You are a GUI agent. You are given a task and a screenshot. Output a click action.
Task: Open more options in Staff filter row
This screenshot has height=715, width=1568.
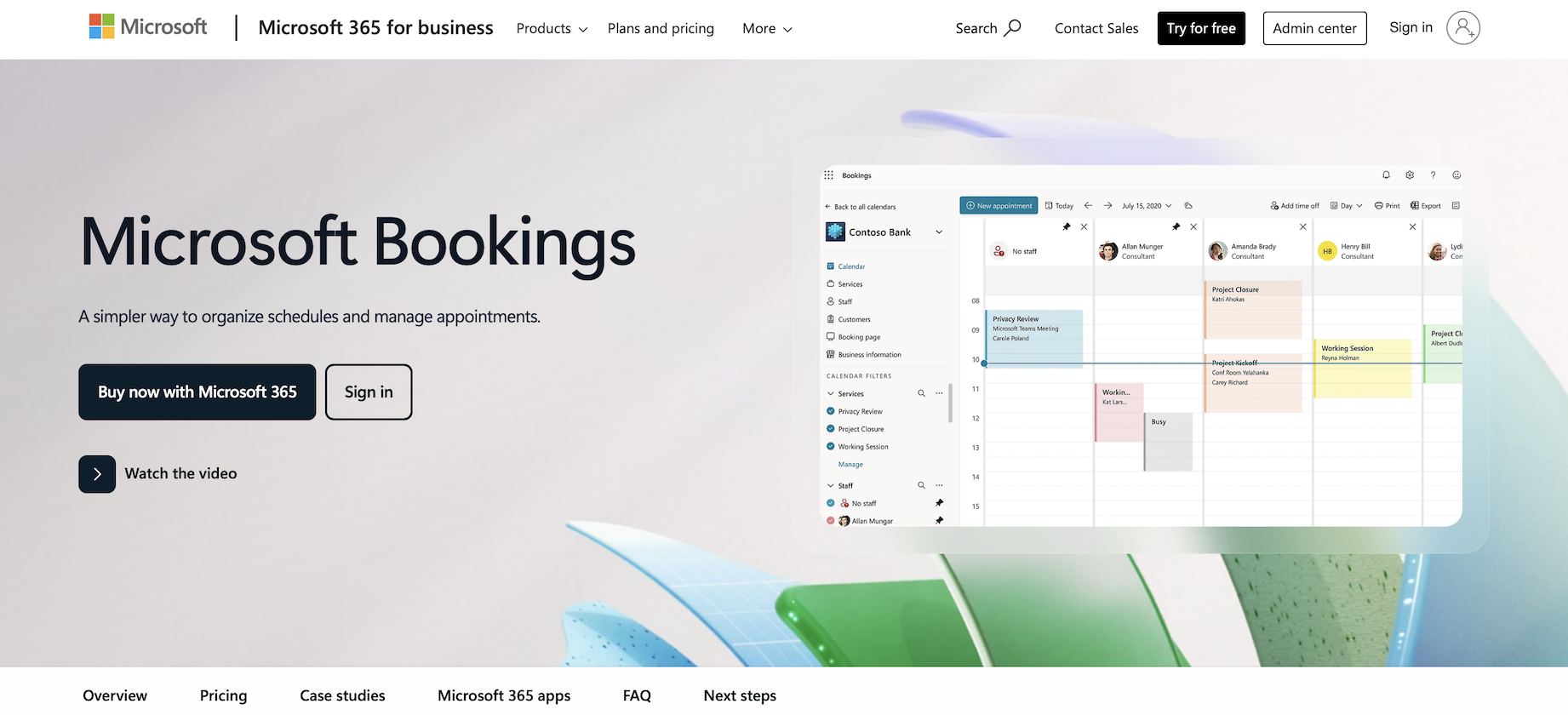click(939, 485)
